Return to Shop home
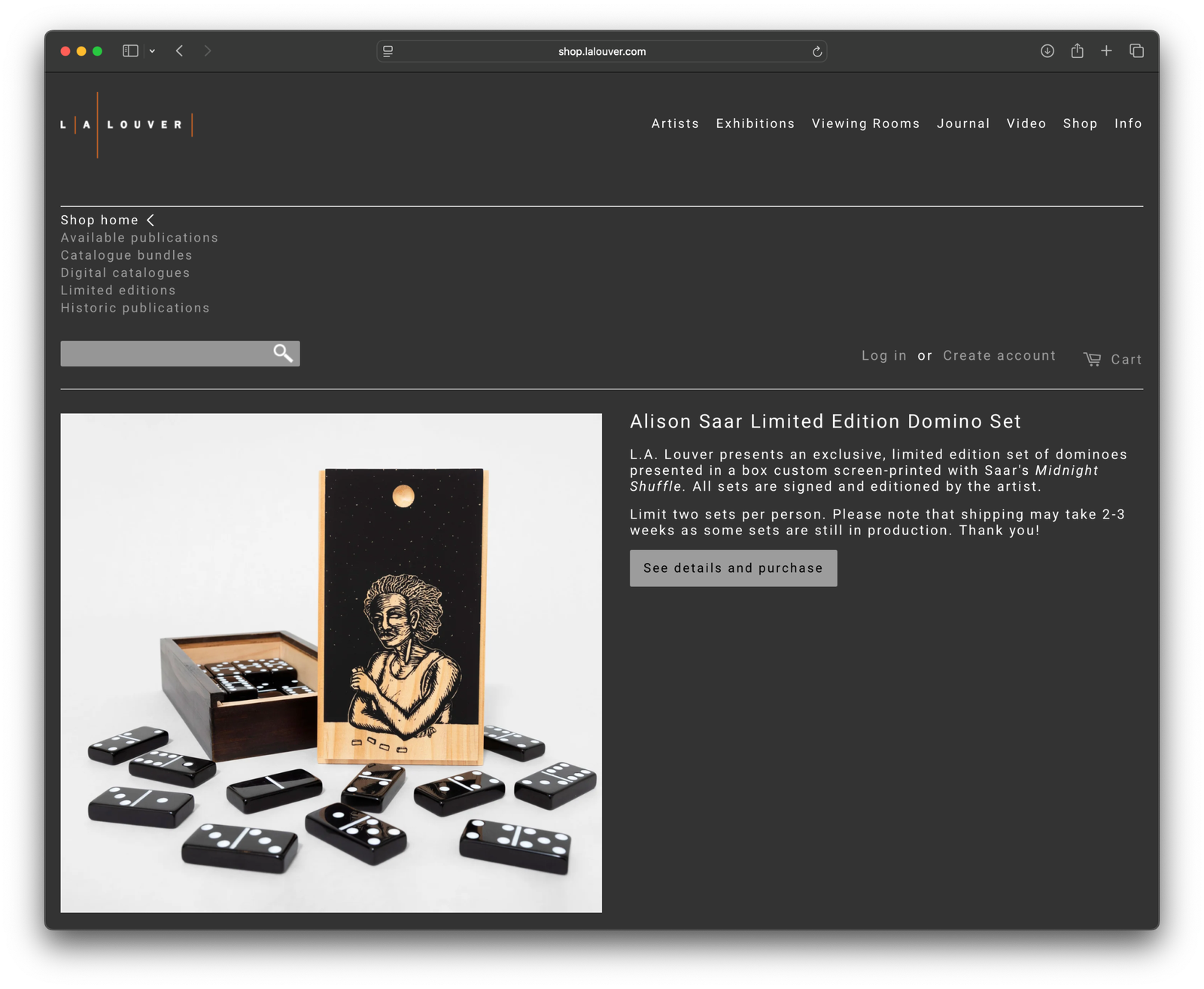Viewport: 1204px width, 989px height. (99, 220)
